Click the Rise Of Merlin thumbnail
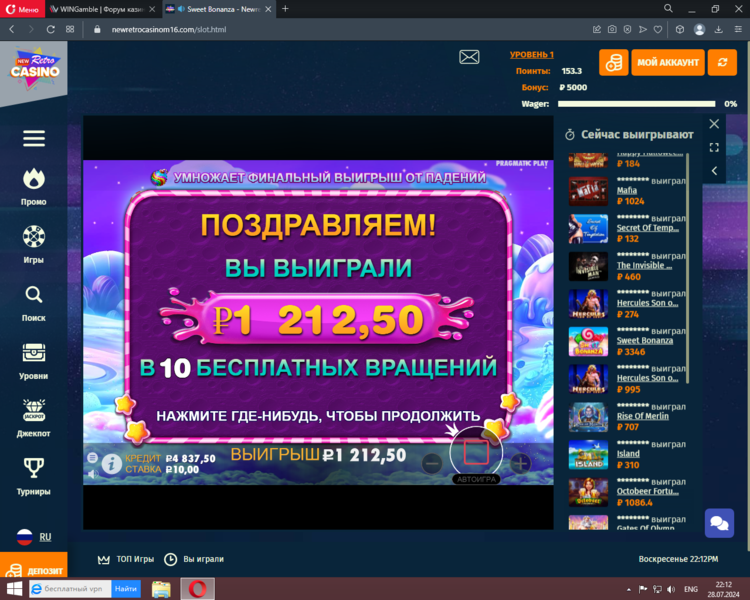 (x=588, y=417)
